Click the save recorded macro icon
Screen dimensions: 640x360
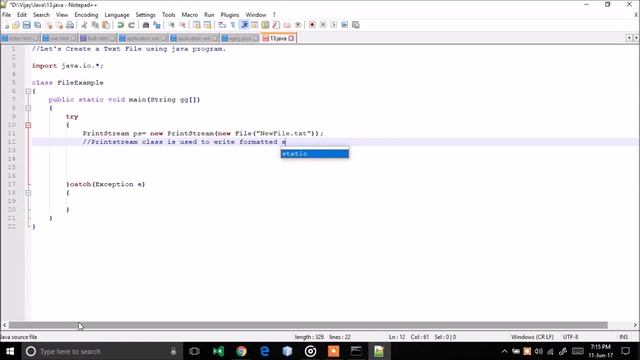coord(356,25)
